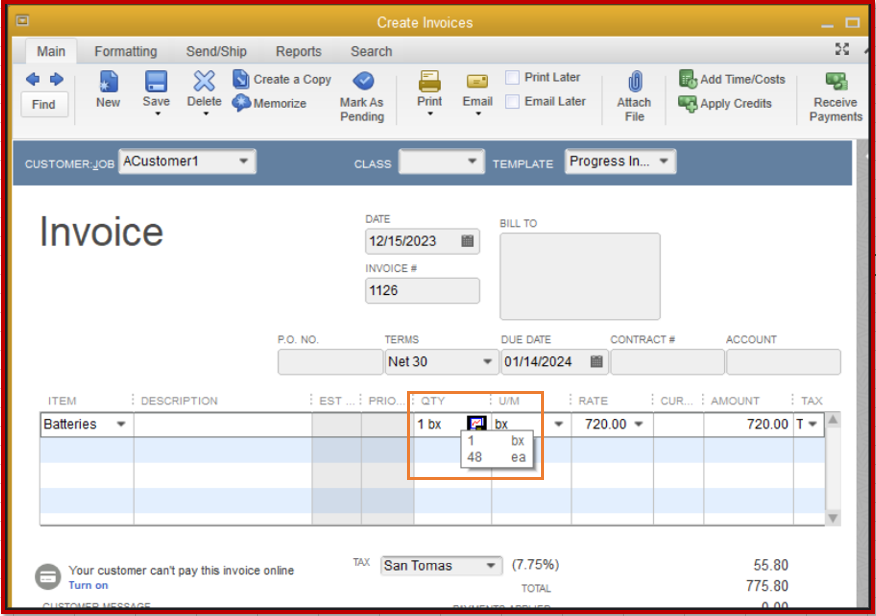Open the Customer:Job dropdown
This screenshot has height=616, width=876.
(244, 161)
